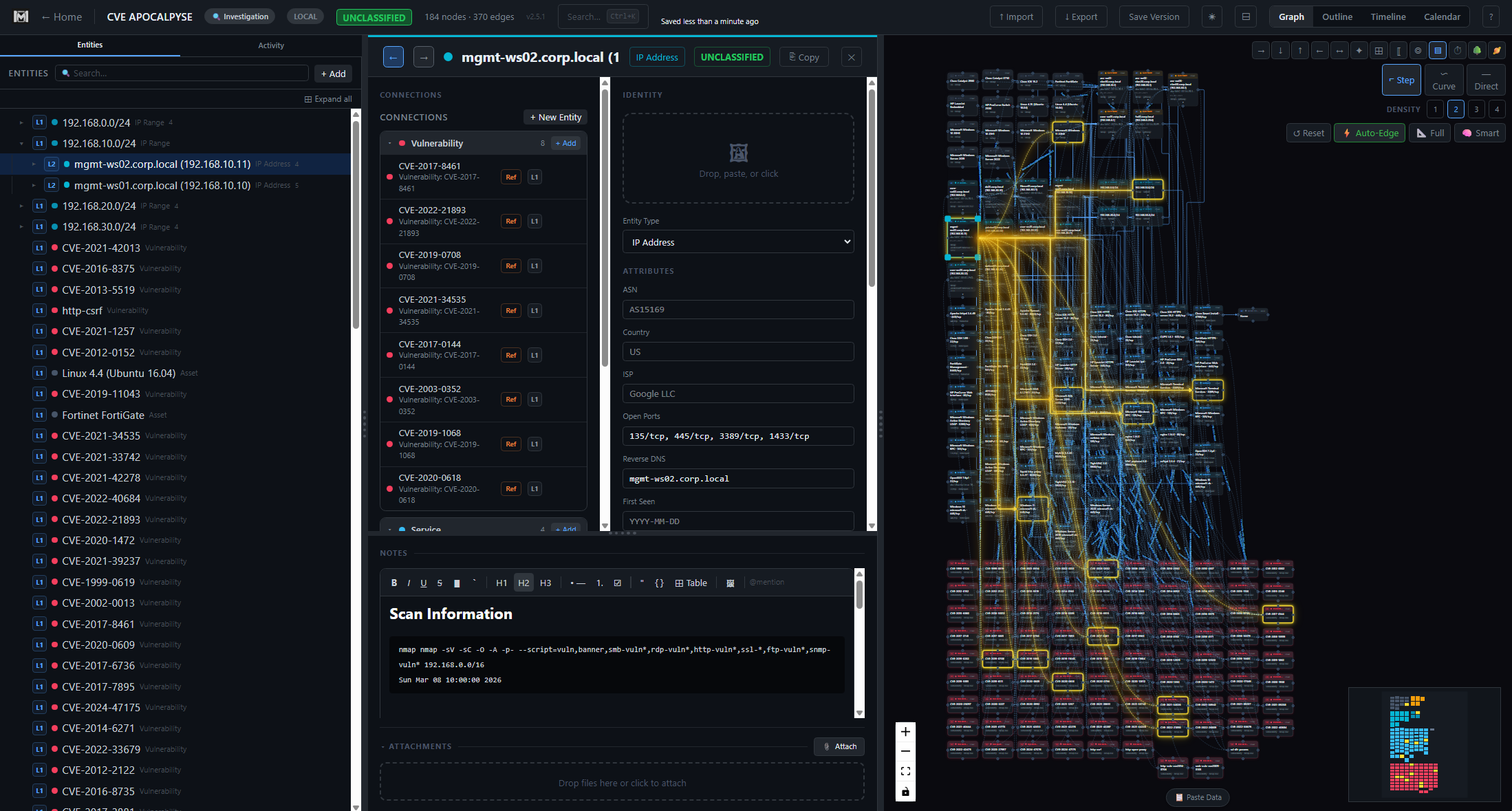Click the lock icon below zoom controls
1512x811 pixels.
(905, 792)
